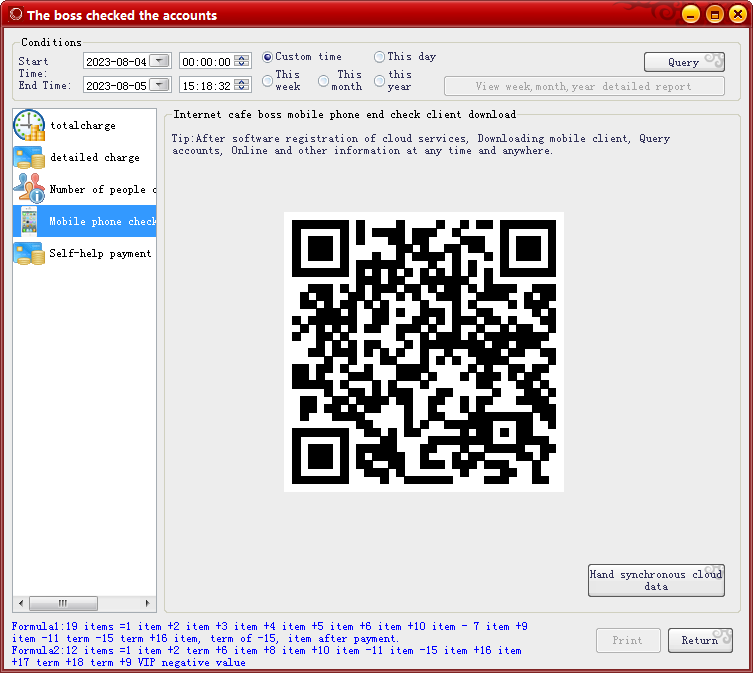Click Hand synchronous cloud data button

click(656, 580)
